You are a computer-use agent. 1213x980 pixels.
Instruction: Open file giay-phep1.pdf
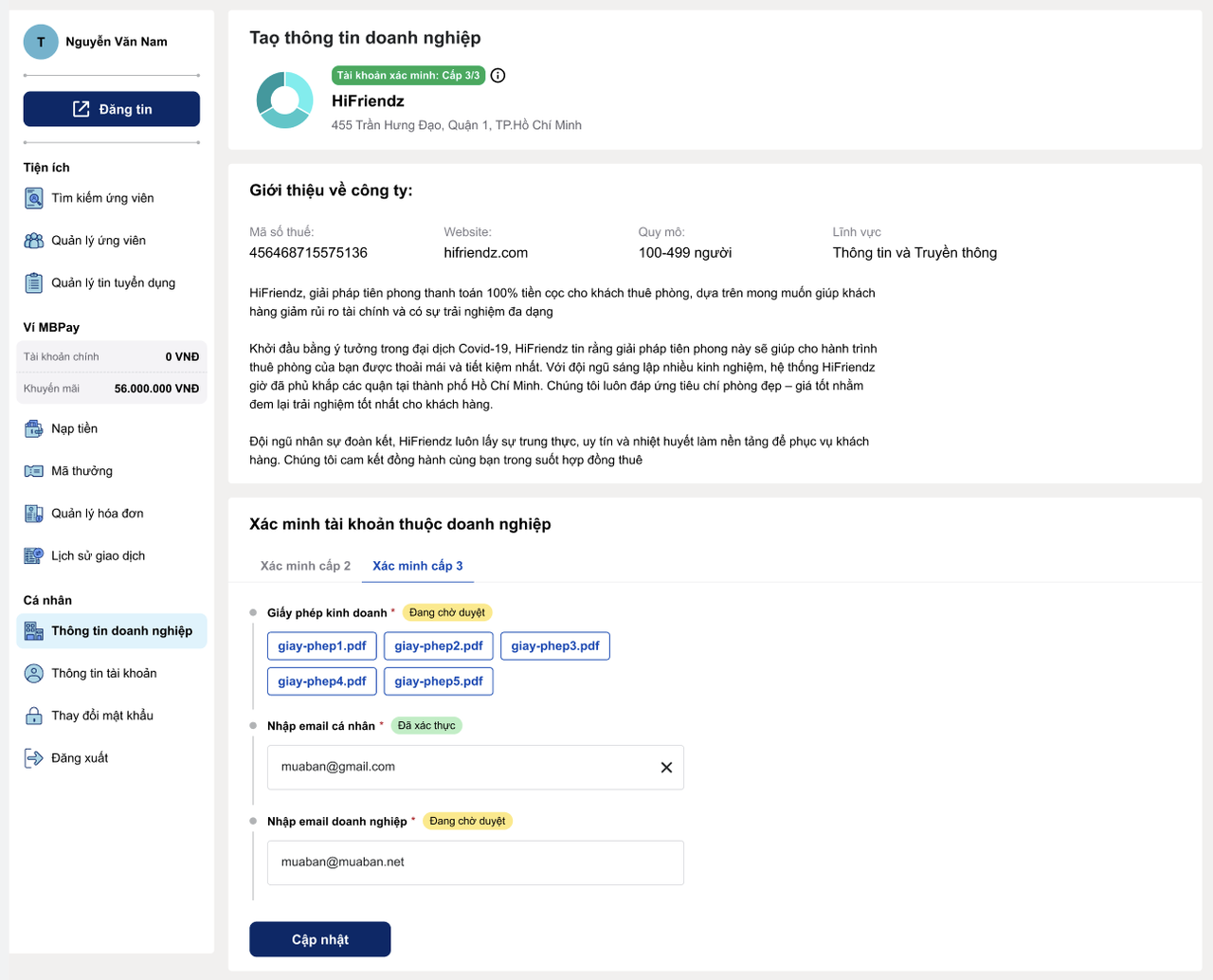click(x=322, y=646)
